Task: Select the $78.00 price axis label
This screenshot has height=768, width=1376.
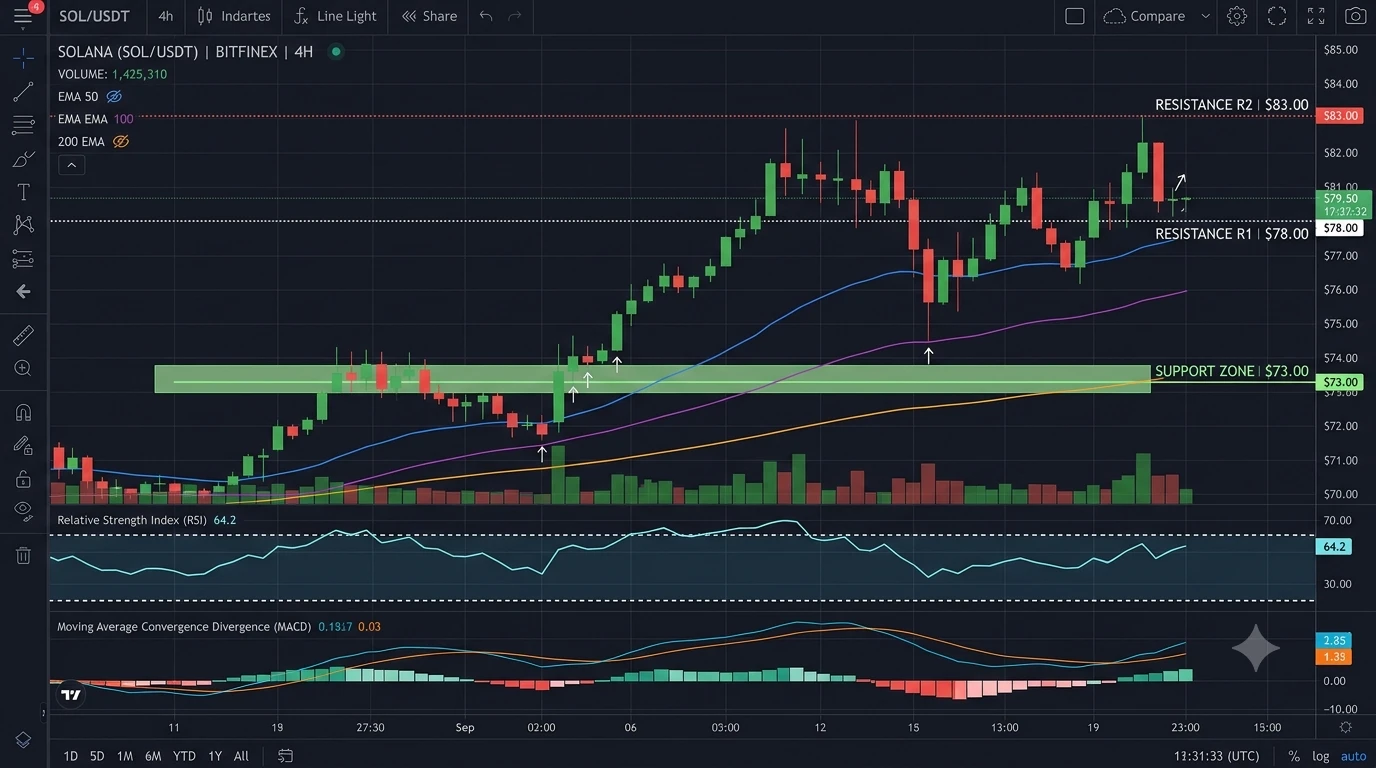Action: 1341,228
